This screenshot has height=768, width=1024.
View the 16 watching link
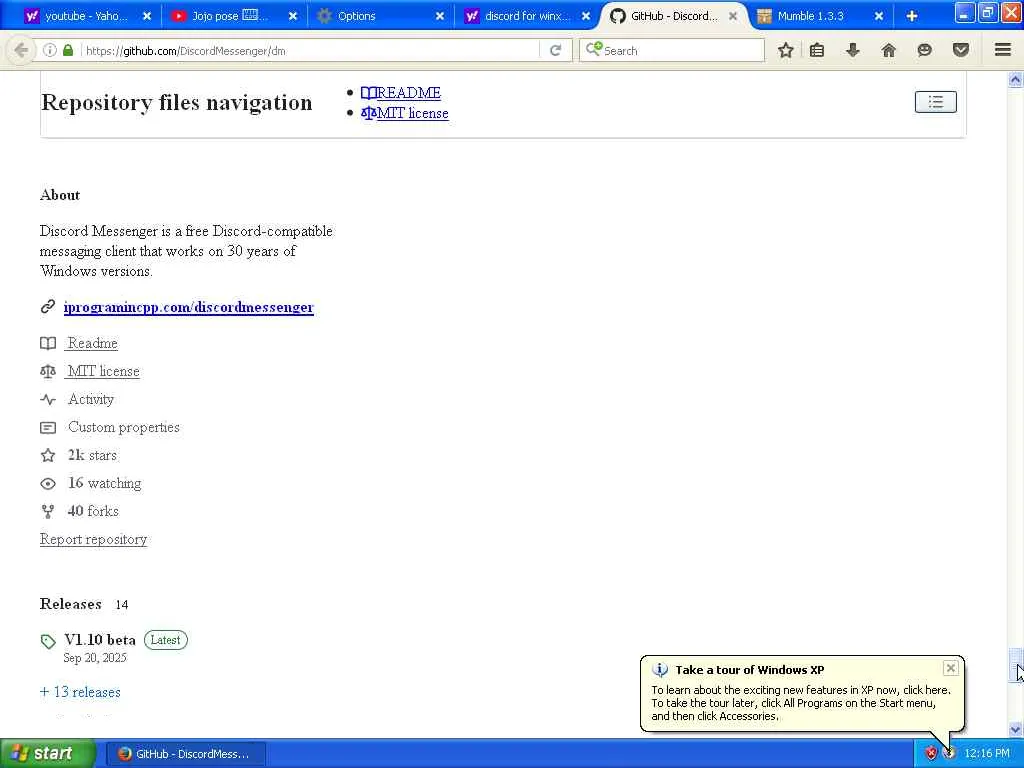point(104,483)
